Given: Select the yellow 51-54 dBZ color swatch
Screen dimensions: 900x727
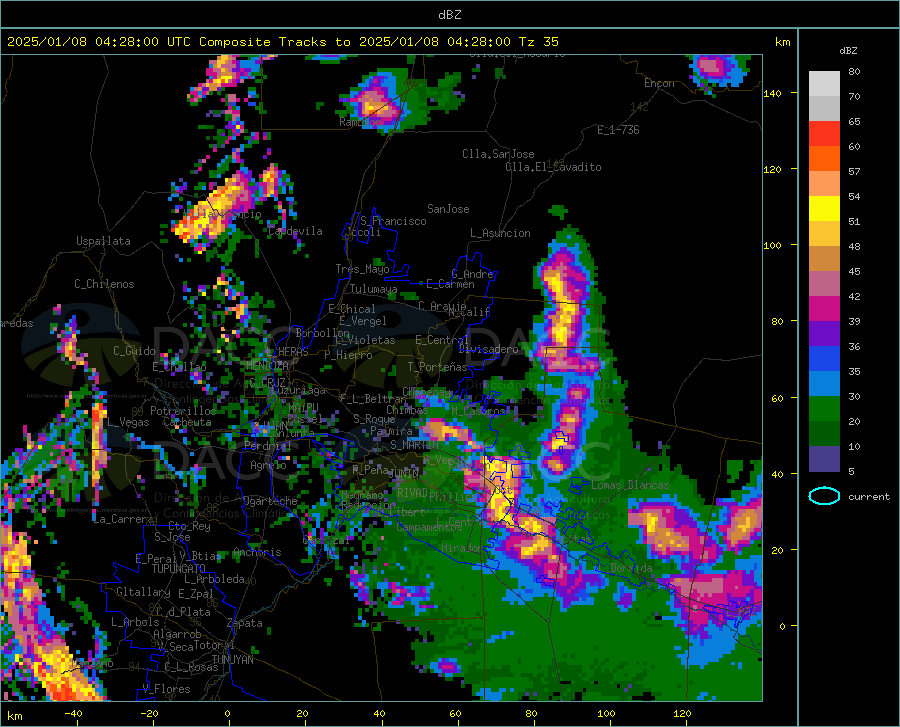Looking at the screenshot, I should tap(824, 209).
